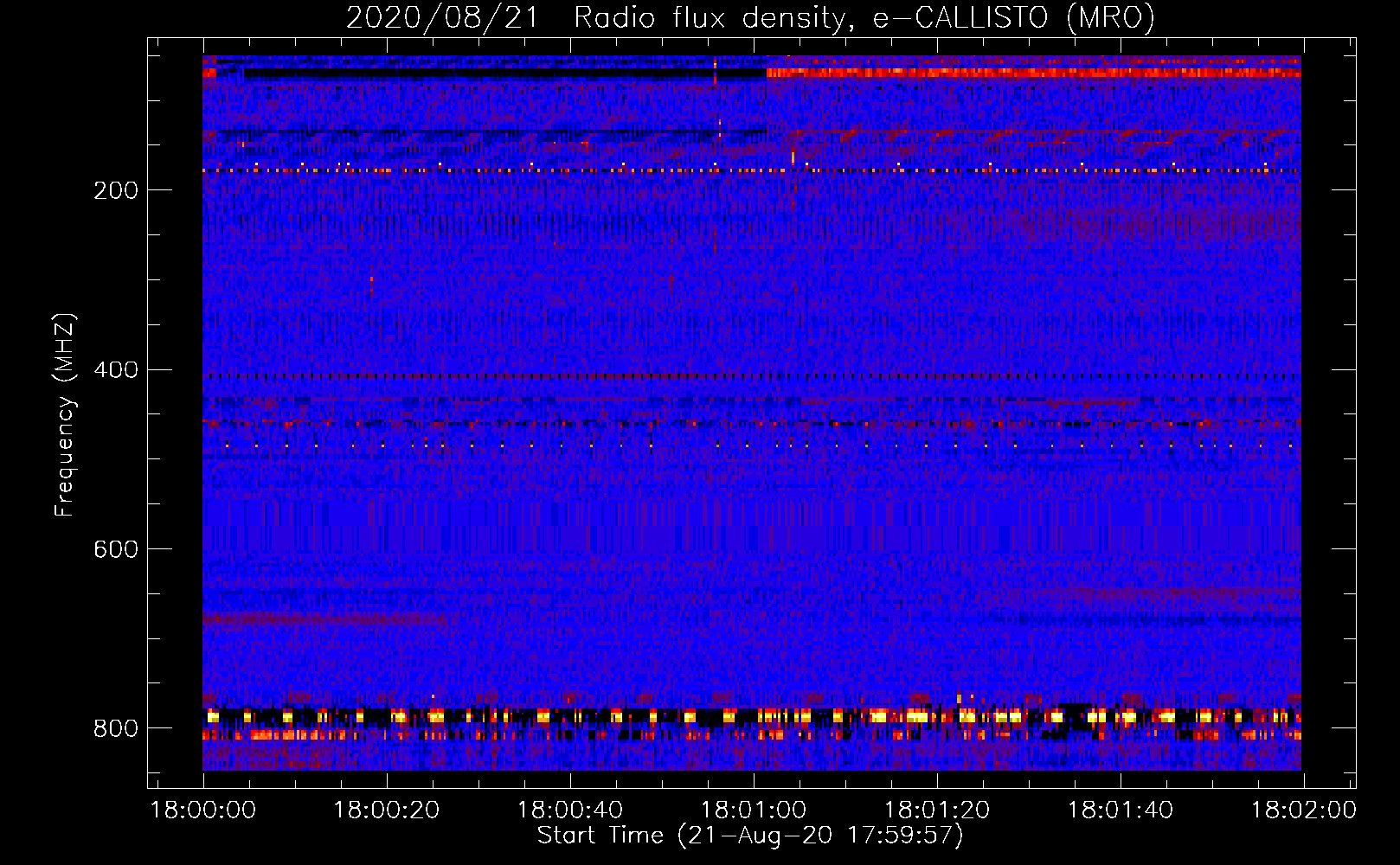Click the '18:00:40' time tick label
The height and width of the screenshot is (865, 1400).
point(570,811)
